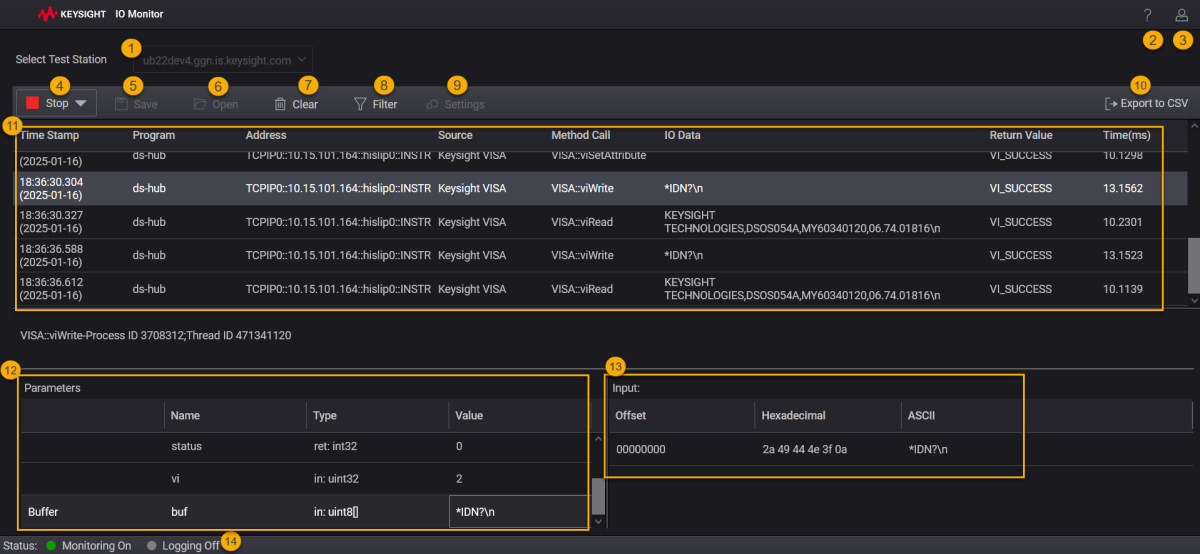The width and height of the screenshot is (1200, 554).
Task: Click the Logging Off status indicator
Action: click(183, 546)
